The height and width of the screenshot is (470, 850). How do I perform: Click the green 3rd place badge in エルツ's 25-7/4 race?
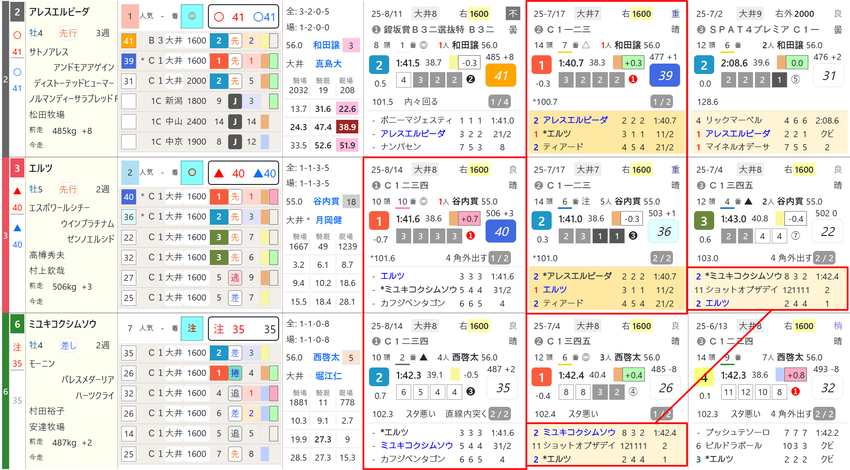tap(703, 221)
